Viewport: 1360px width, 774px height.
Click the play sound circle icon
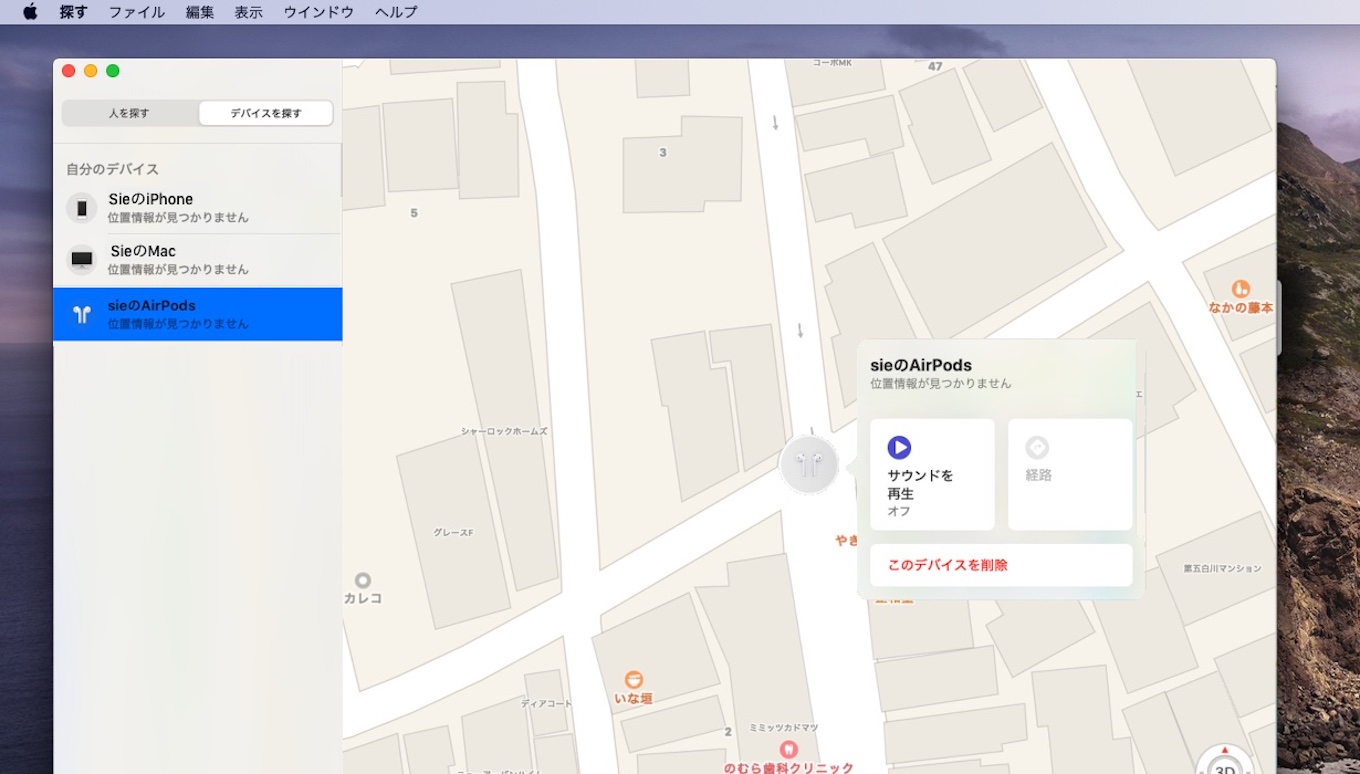pyautogui.click(x=899, y=447)
